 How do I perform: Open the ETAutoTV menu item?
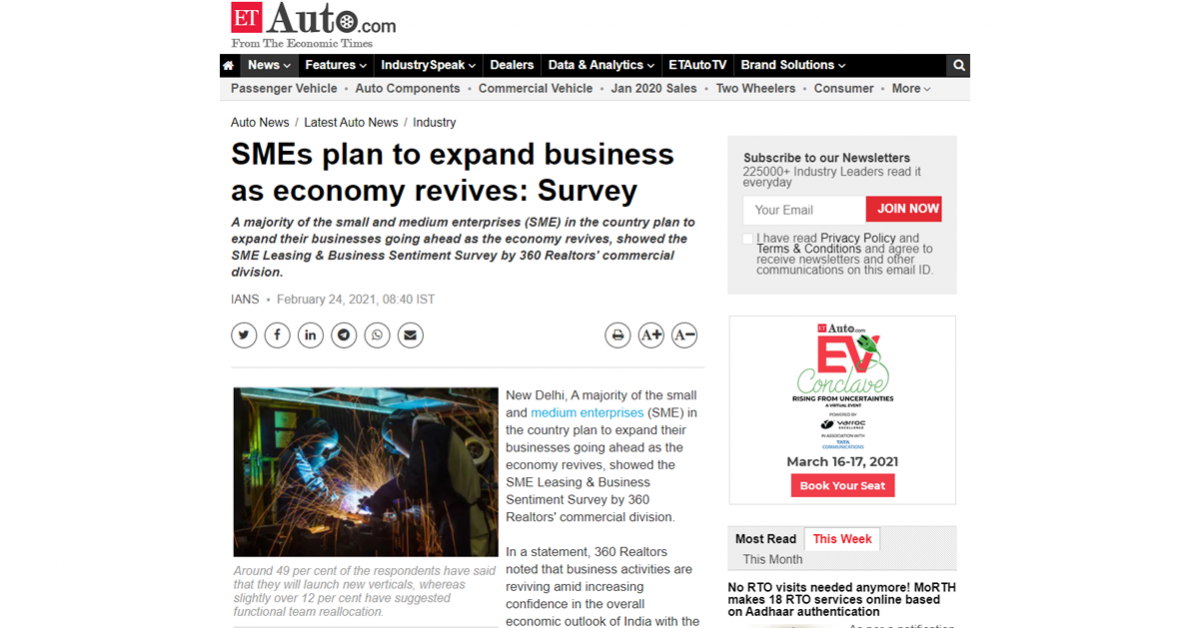[x=698, y=65]
